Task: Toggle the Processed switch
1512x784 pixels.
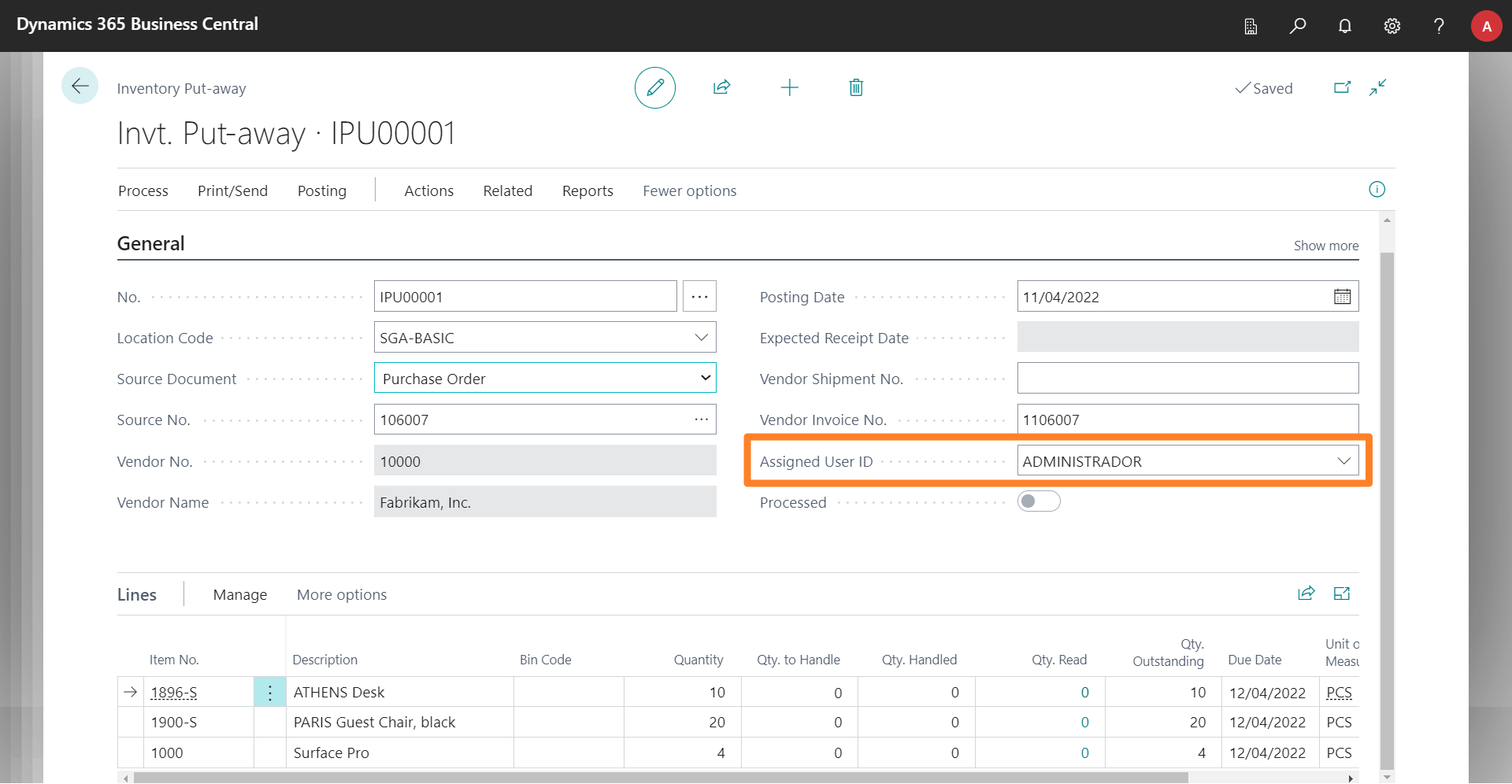Action: pyautogui.click(x=1039, y=501)
